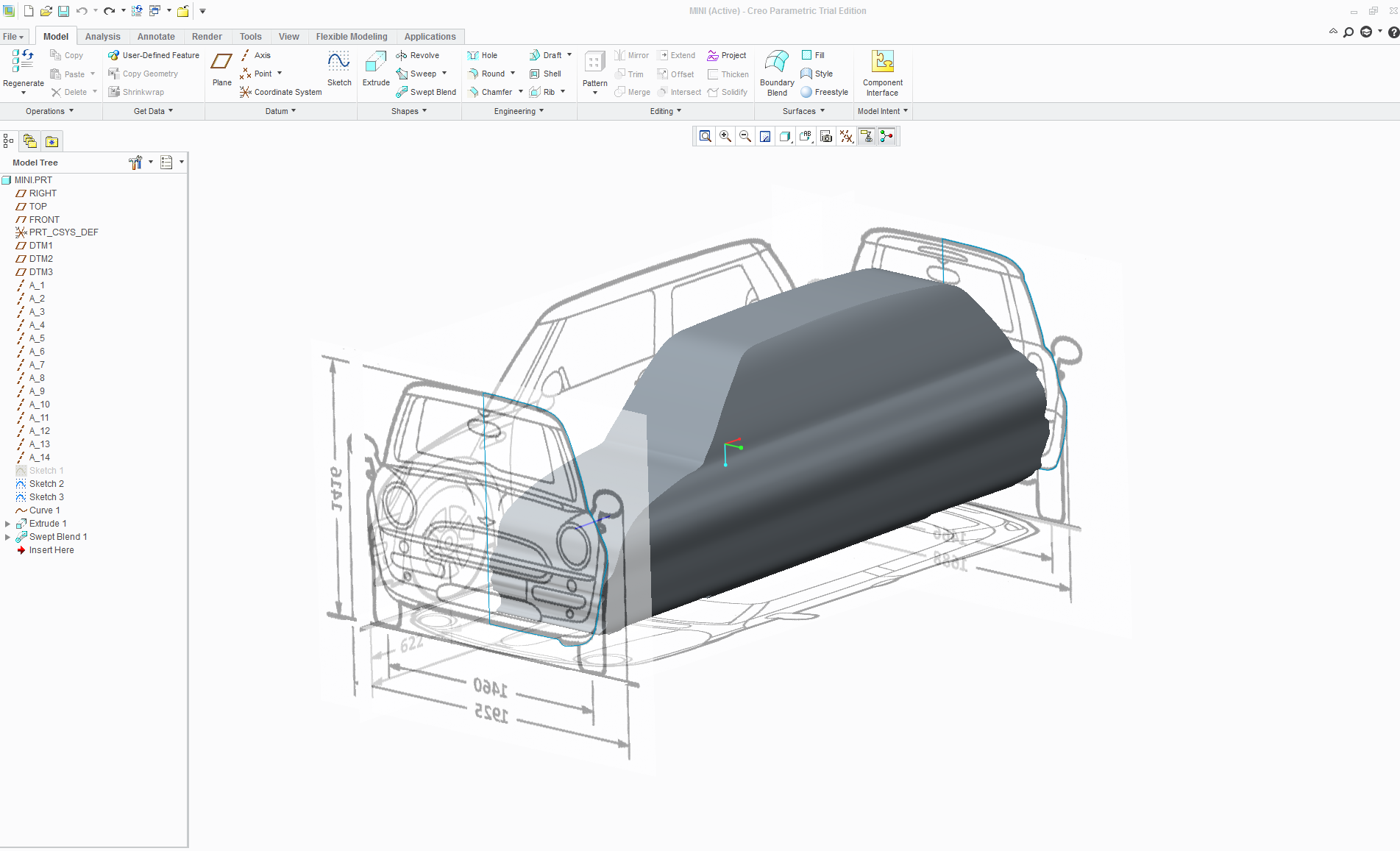Switch to the Favorites panel tab
Screen dimensions: 1400x851
pos(51,141)
